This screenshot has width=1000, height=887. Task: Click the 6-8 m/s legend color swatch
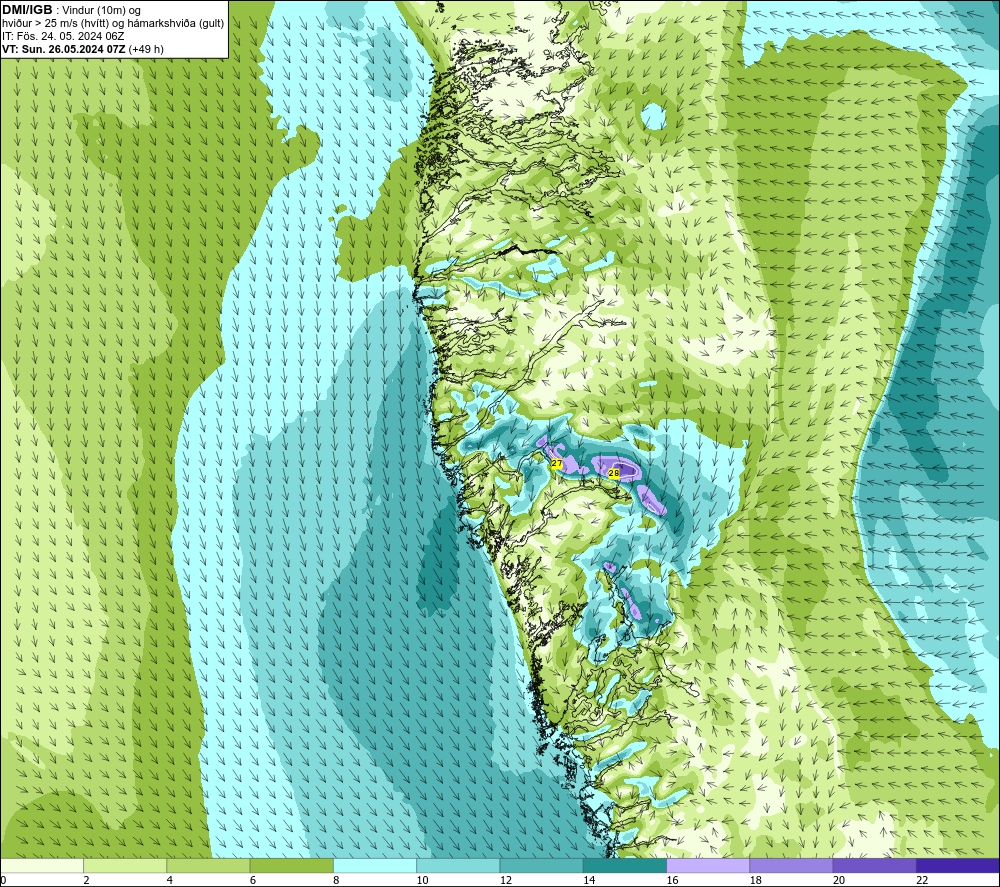[x=291, y=865]
